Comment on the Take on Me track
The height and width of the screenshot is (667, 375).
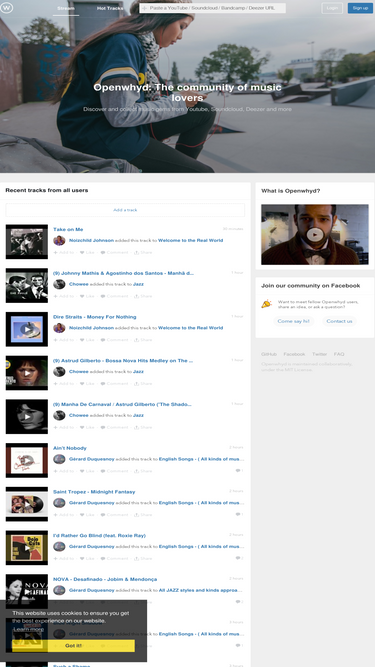pyautogui.click(x=114, y=252)
